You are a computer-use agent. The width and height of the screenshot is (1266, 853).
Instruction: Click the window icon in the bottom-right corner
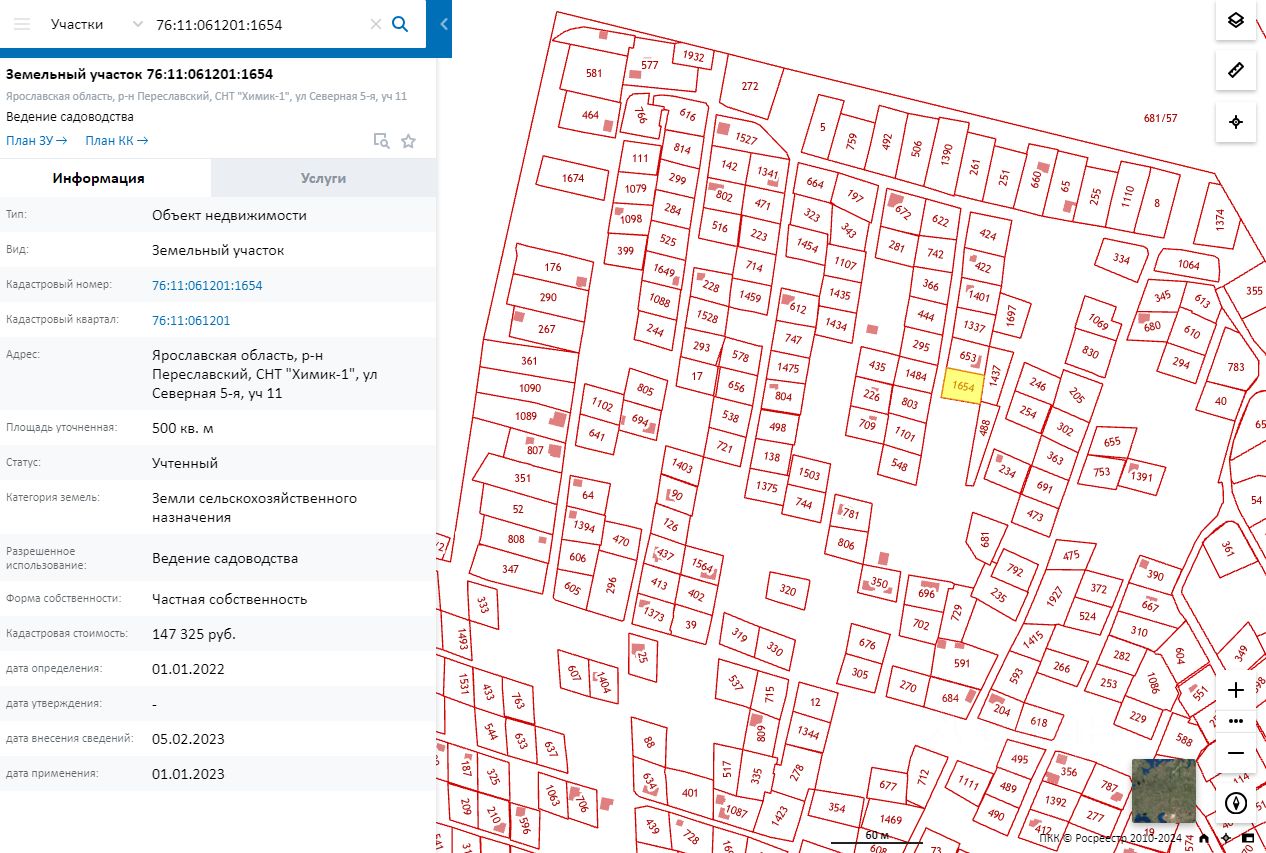click(x=1249, y=838)
